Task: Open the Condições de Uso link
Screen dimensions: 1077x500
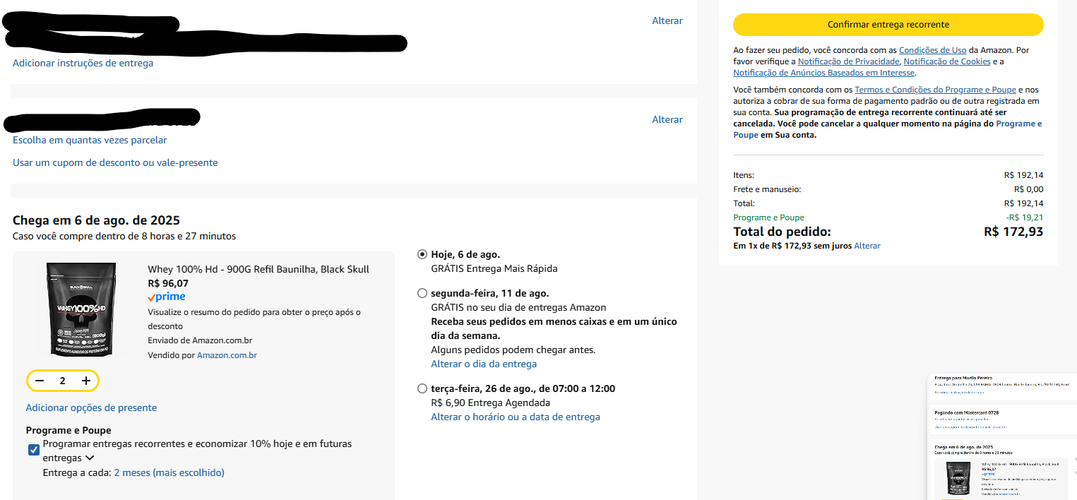Action: coord(933,50)
